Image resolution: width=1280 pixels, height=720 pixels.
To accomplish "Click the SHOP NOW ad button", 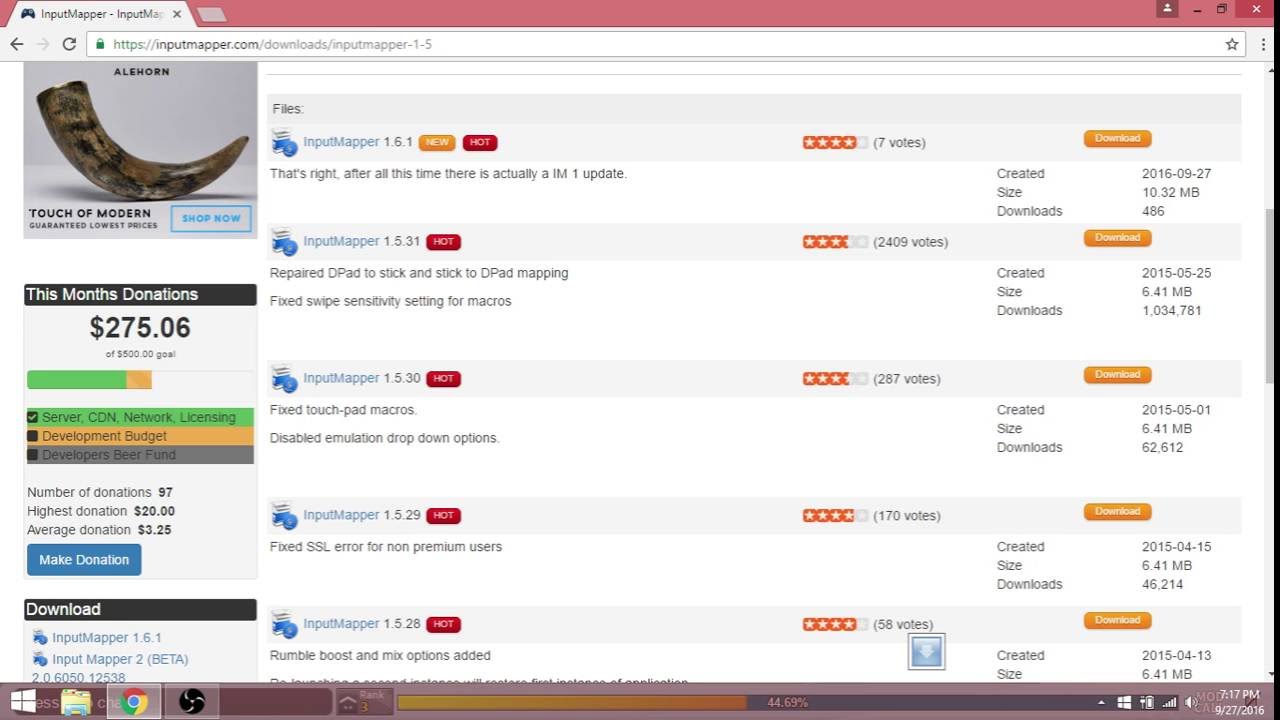I will [x=210, y=218].
